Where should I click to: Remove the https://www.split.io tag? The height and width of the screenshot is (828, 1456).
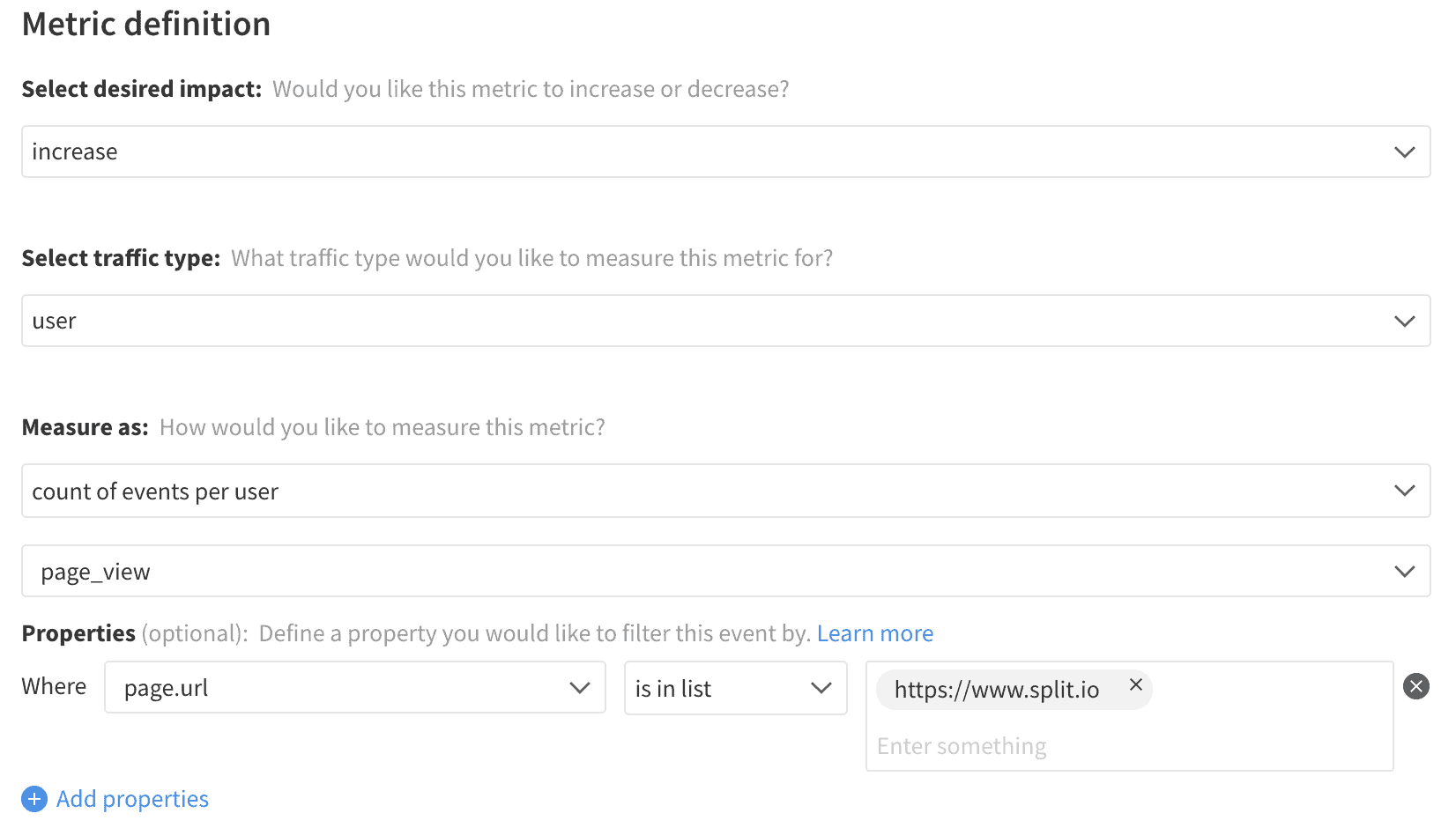click(1136, 684)
